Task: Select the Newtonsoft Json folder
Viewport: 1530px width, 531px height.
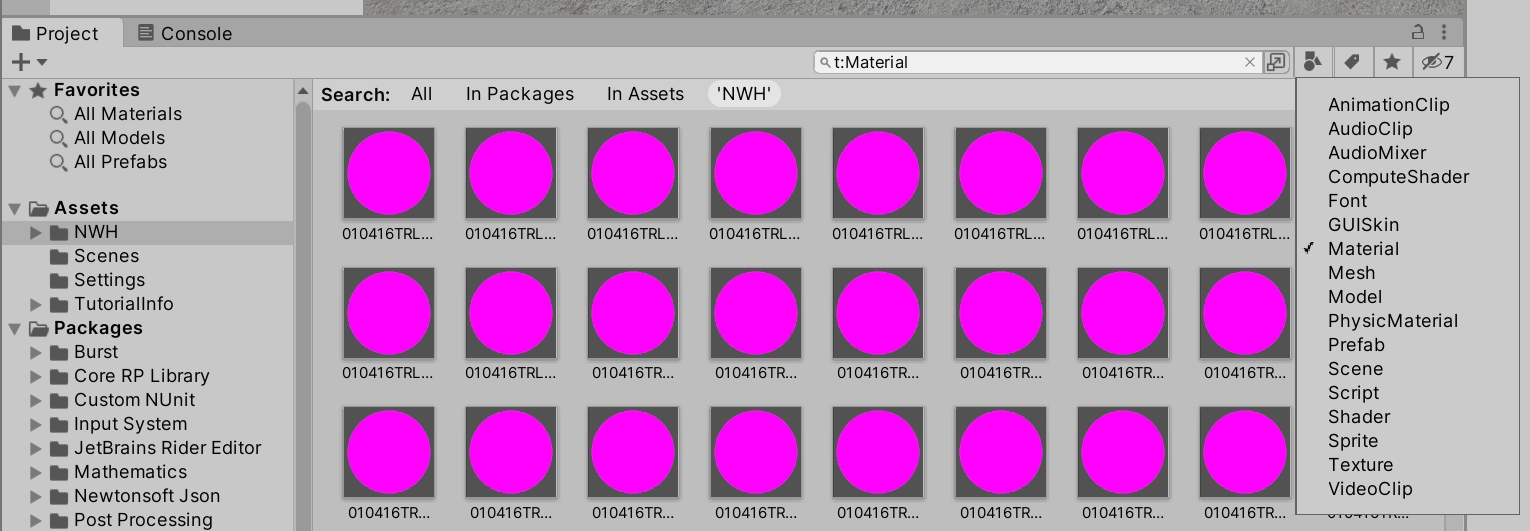Action: (x=146, y=496)
